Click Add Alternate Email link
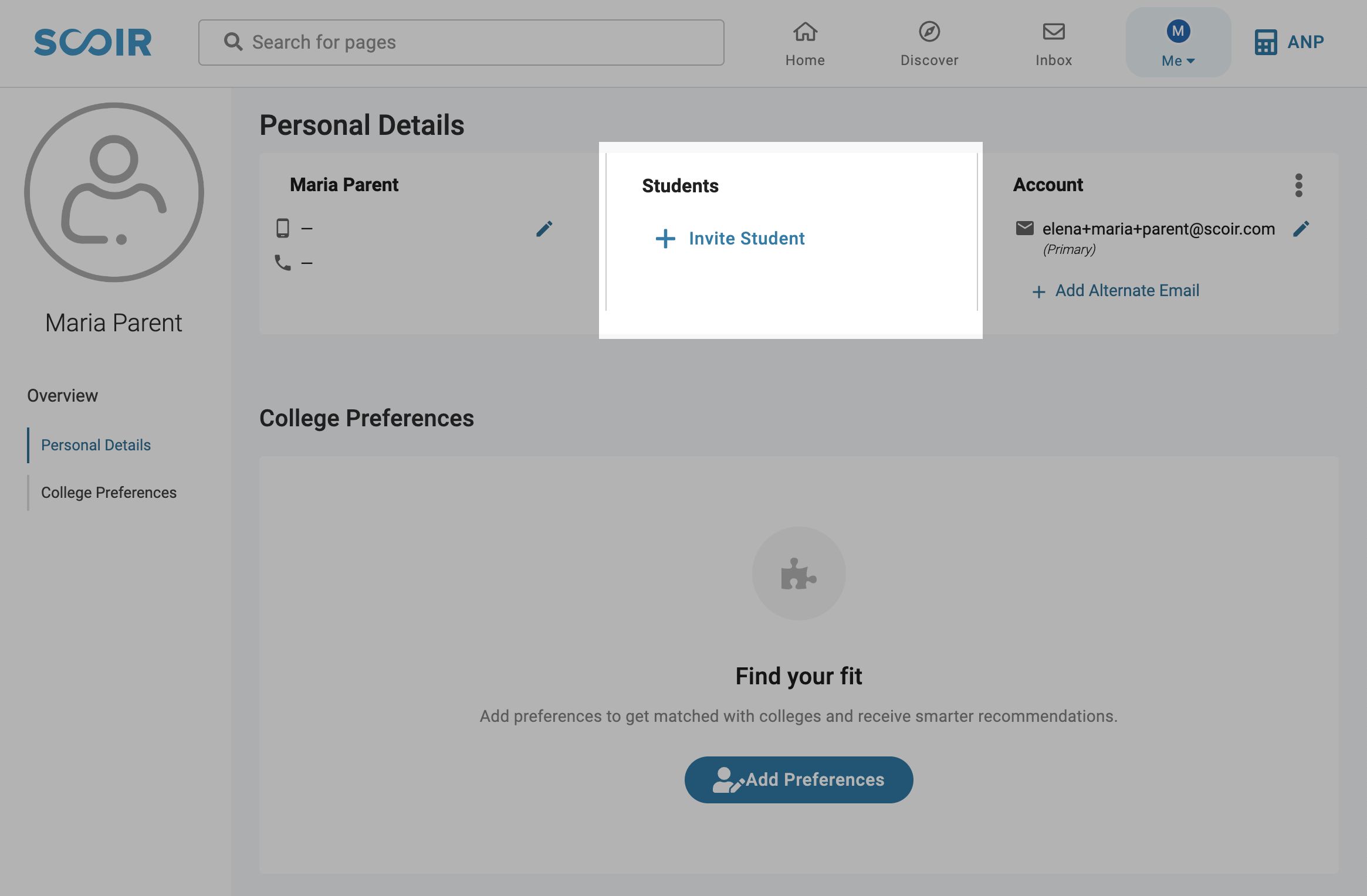This screenshot has height=896, width=1367. pyautogui.click(x=1127, y=291)
